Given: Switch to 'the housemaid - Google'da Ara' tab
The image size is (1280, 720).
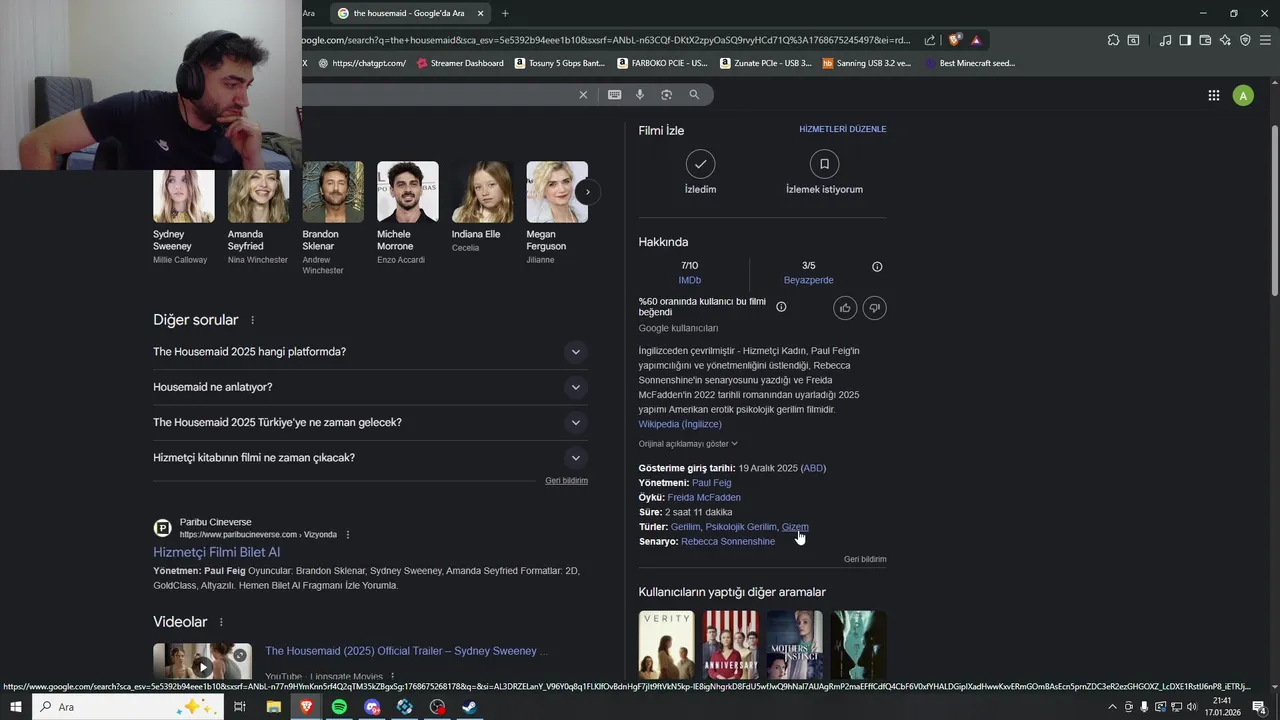Looking at the screenshot, I should pyautogui.click(x=410, y=13).
